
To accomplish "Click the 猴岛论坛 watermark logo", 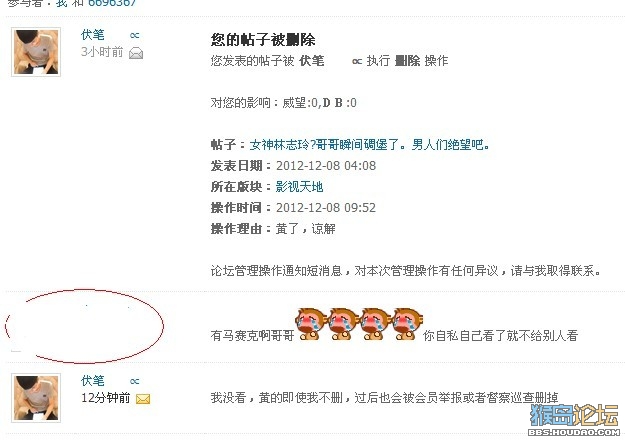I will point(574,416).
